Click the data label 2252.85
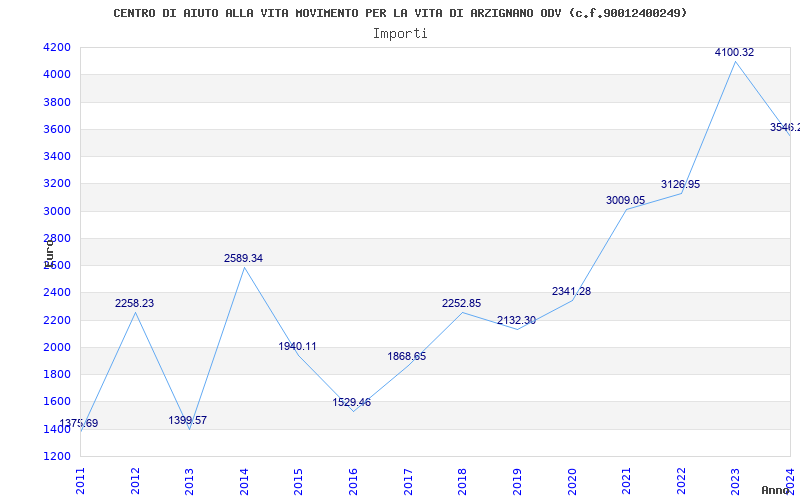Screen dimensions: 800x500 [x=461, y=303]
